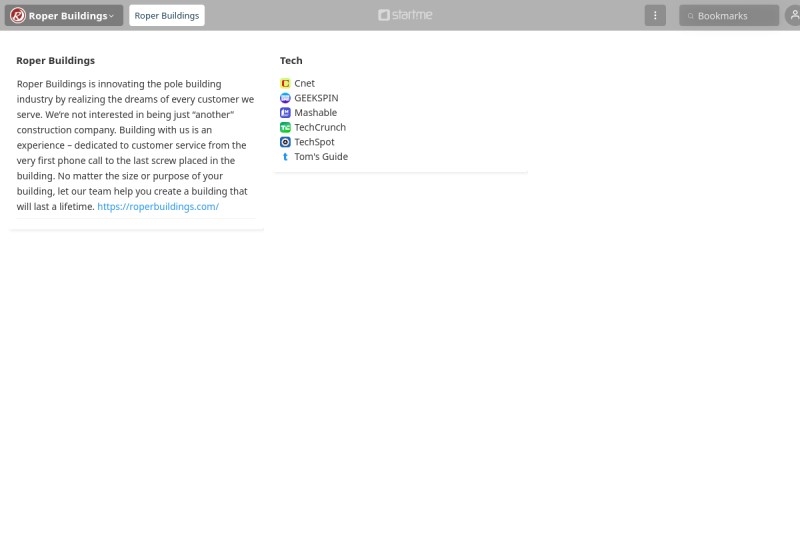800x533 pixels.
Task: Select the Roper Buildings tab
Action: click(x=167, y=15)
